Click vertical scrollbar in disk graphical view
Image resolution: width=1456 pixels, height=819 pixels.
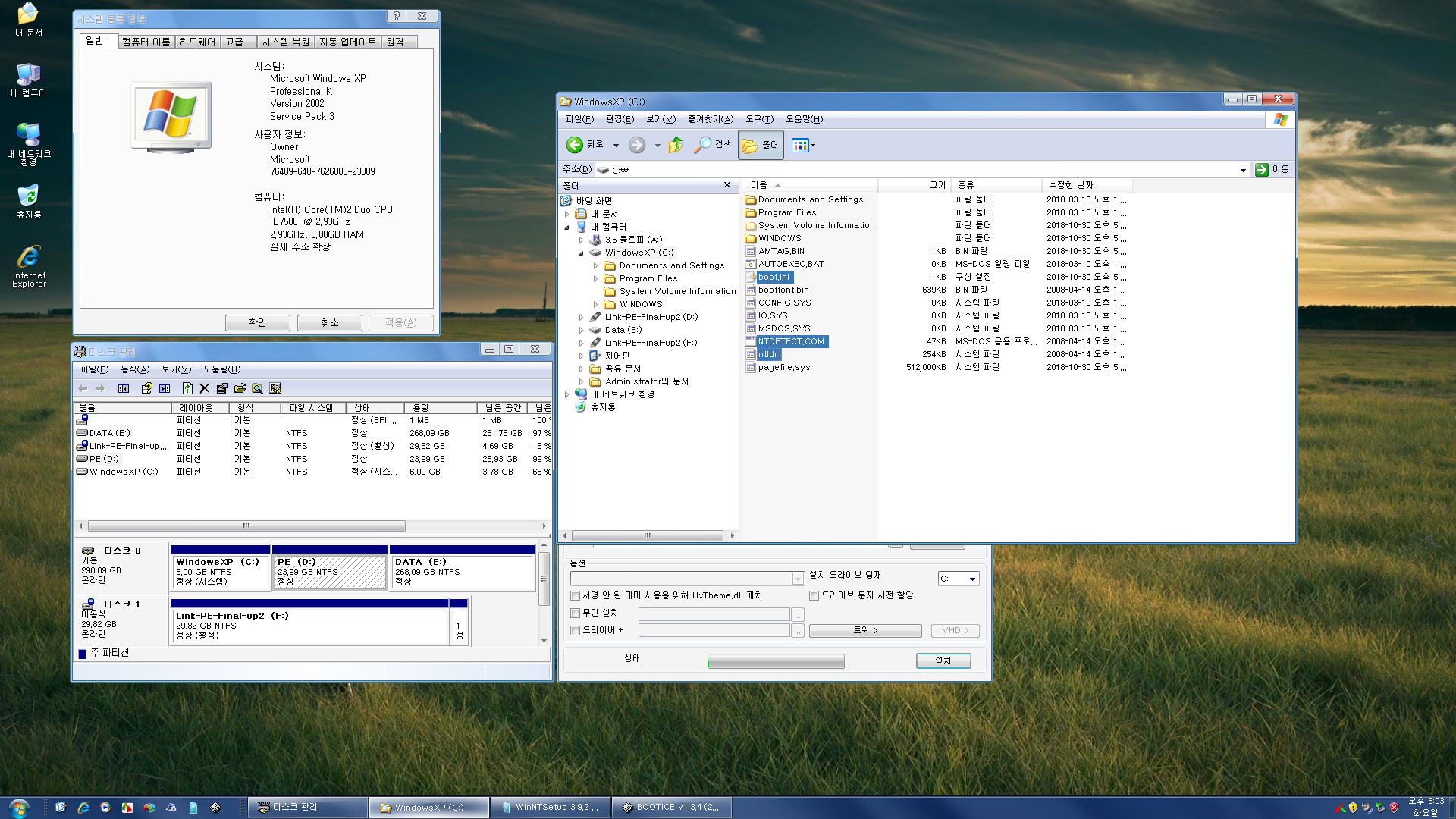click(544, 579)
